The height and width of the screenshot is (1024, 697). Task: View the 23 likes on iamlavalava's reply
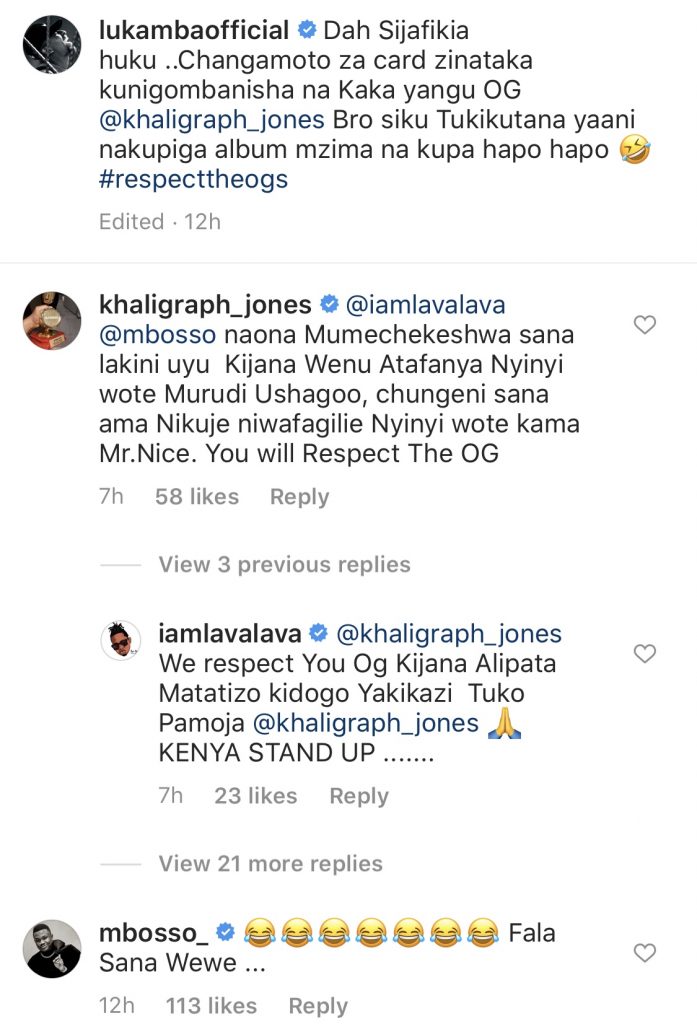pyautogui.click(x=255, y=796)
